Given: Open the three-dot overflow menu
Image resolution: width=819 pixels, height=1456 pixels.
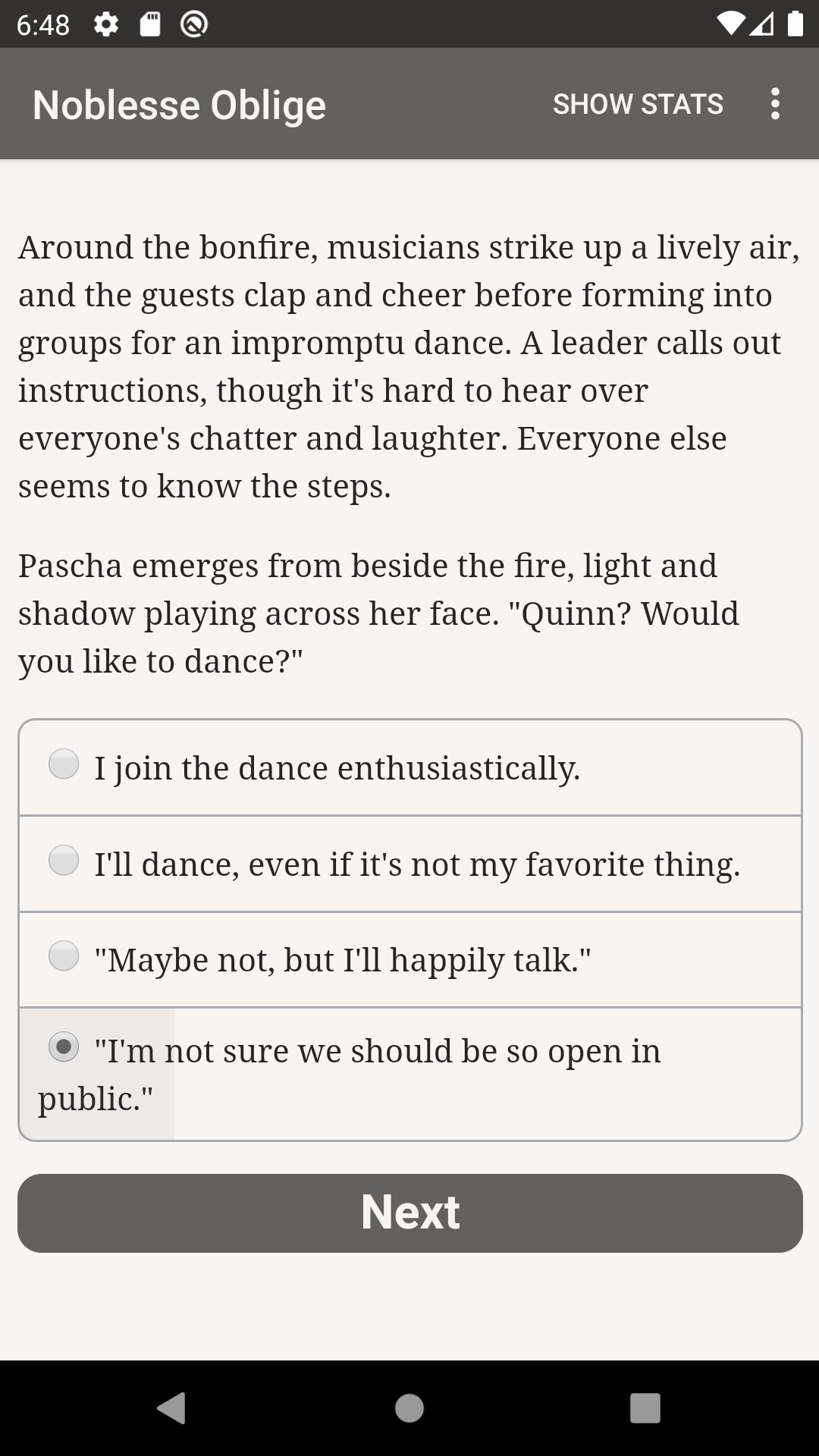Looking at the screenshot, I should tap(774, 104).
